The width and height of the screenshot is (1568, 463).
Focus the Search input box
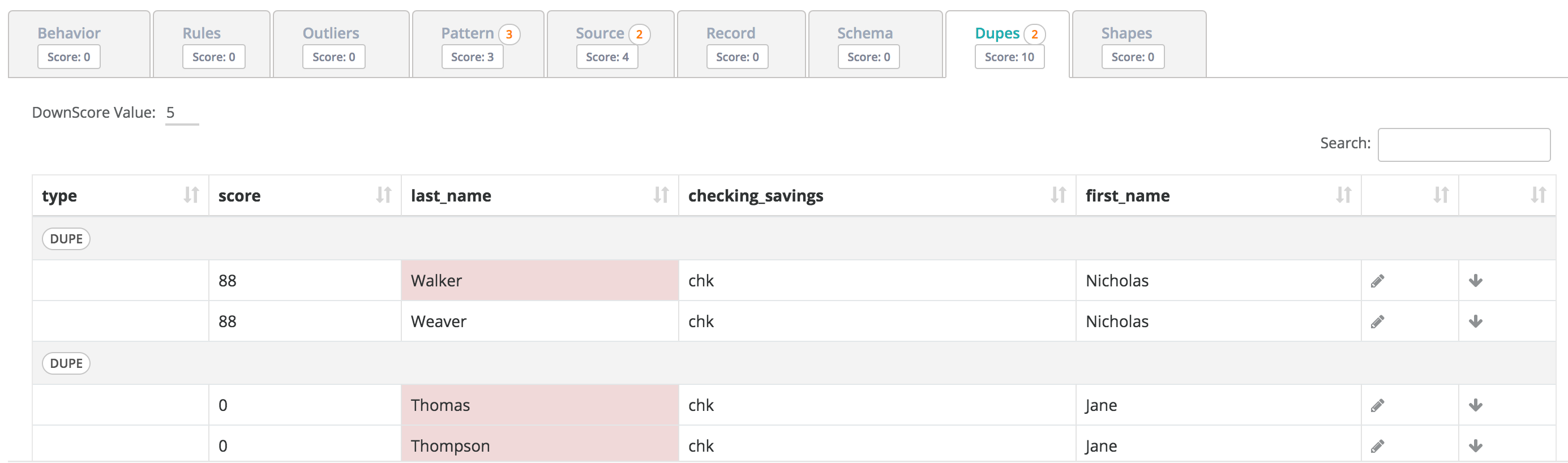1463,144
